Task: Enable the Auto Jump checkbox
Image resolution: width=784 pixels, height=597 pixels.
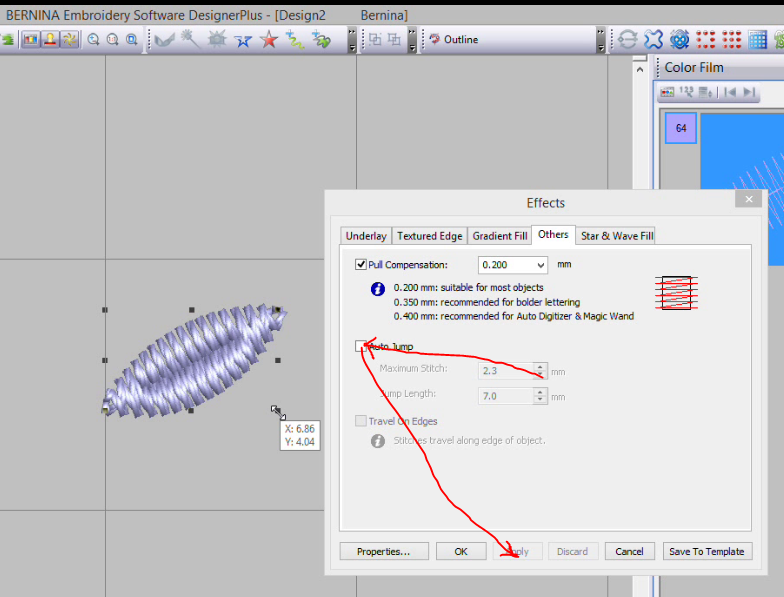Action: (x=361, y=347)
